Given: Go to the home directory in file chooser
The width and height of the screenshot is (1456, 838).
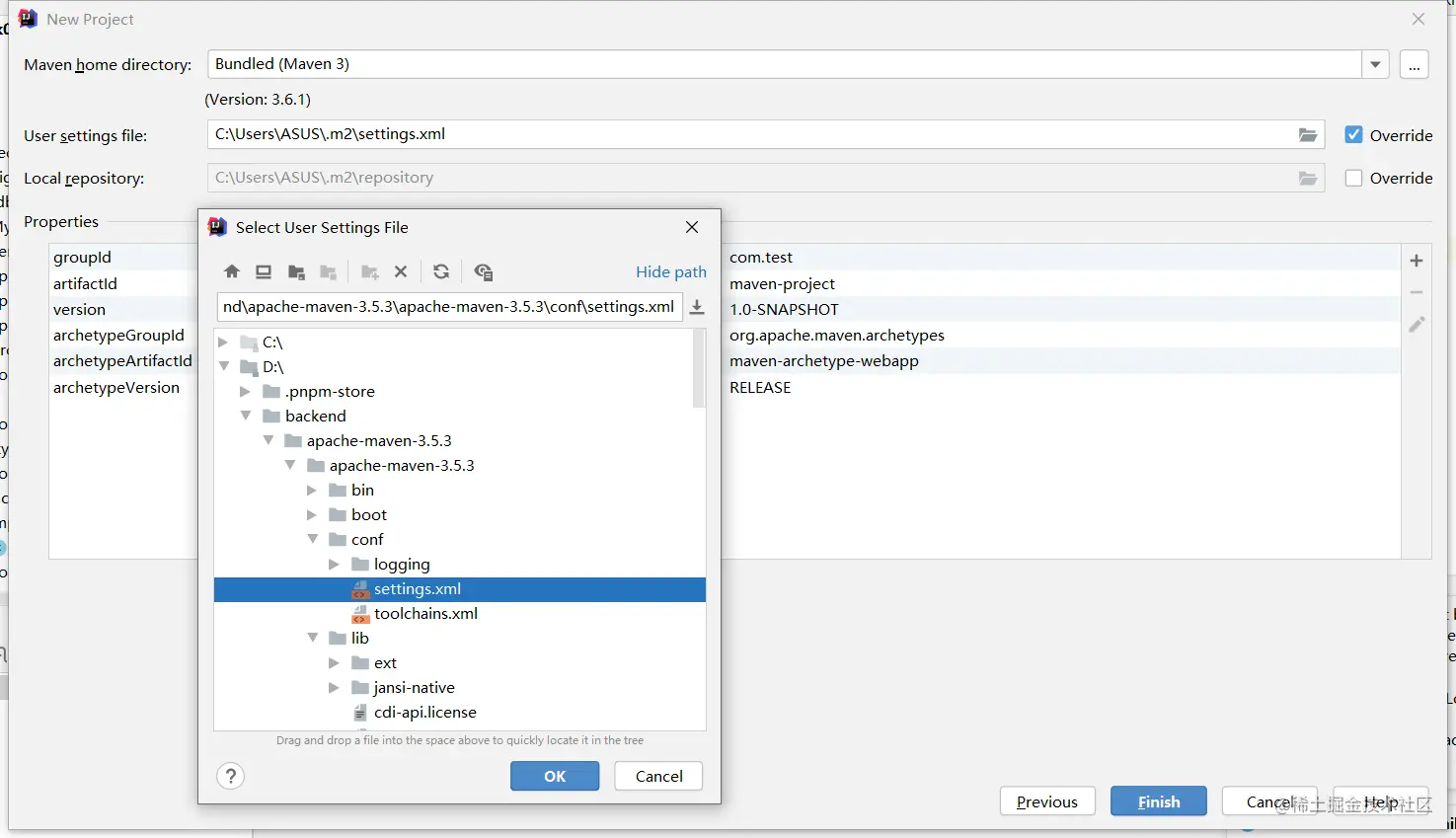Looking at the screenshot, I should click(x=232, y=272).
